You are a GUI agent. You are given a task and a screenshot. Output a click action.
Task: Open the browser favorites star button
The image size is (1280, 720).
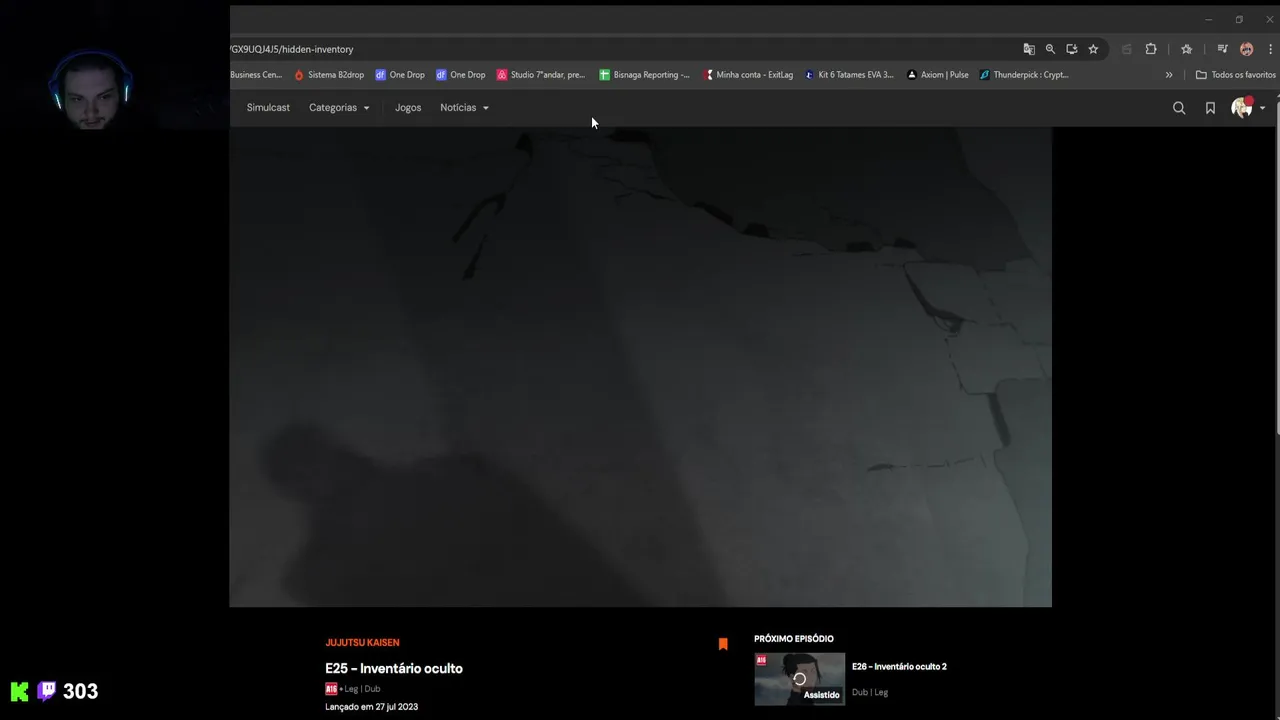tap(1186, 49)
